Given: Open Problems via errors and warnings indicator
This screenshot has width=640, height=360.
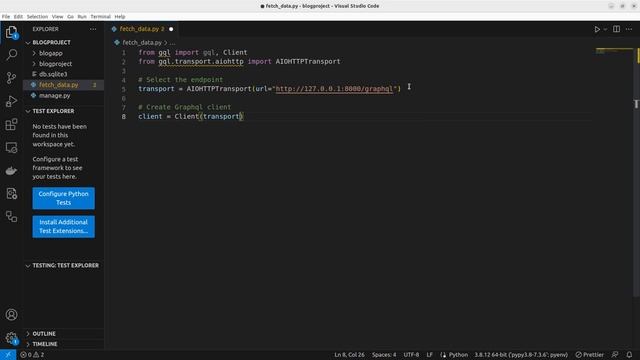Looking at the screenshot, I should (32, 355).
